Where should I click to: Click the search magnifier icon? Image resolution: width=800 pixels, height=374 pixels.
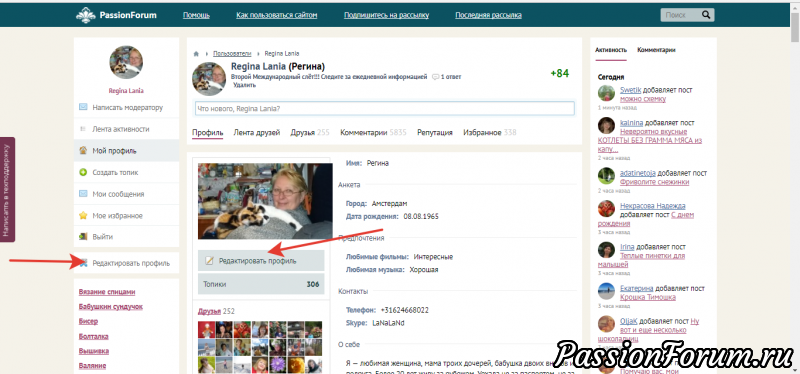(706, 15)
